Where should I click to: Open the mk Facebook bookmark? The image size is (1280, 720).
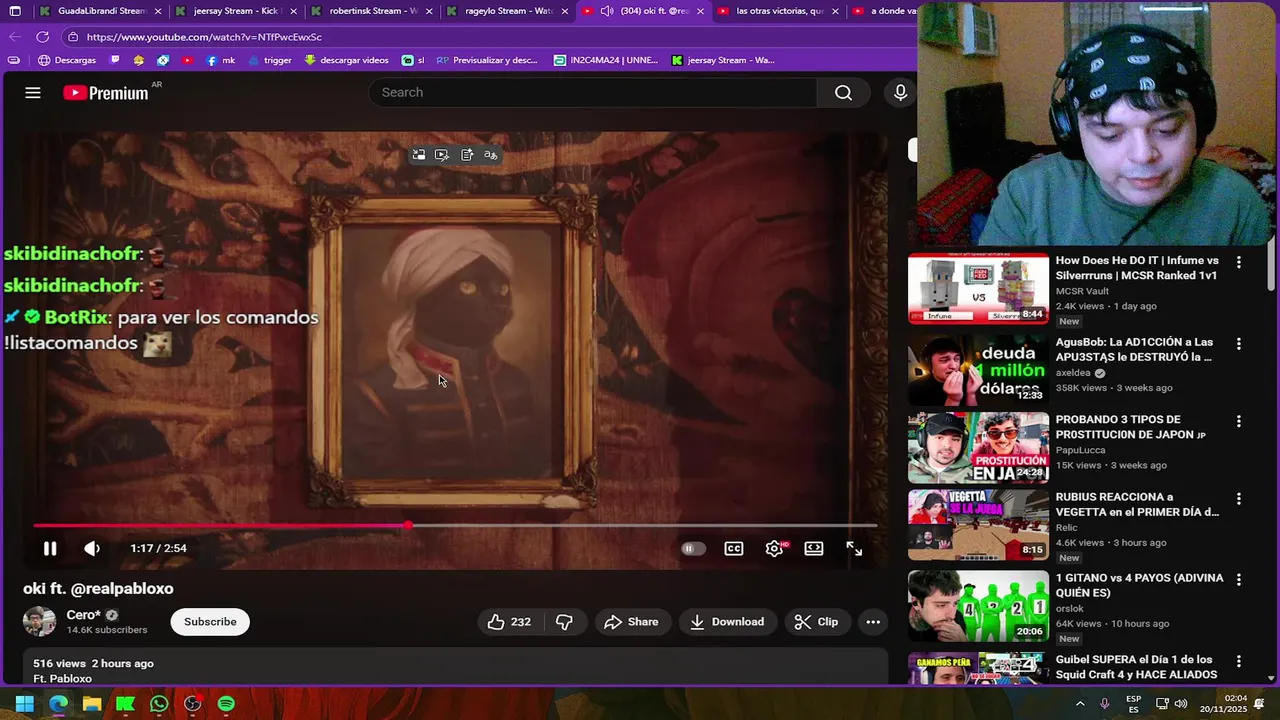pos(221,60)
